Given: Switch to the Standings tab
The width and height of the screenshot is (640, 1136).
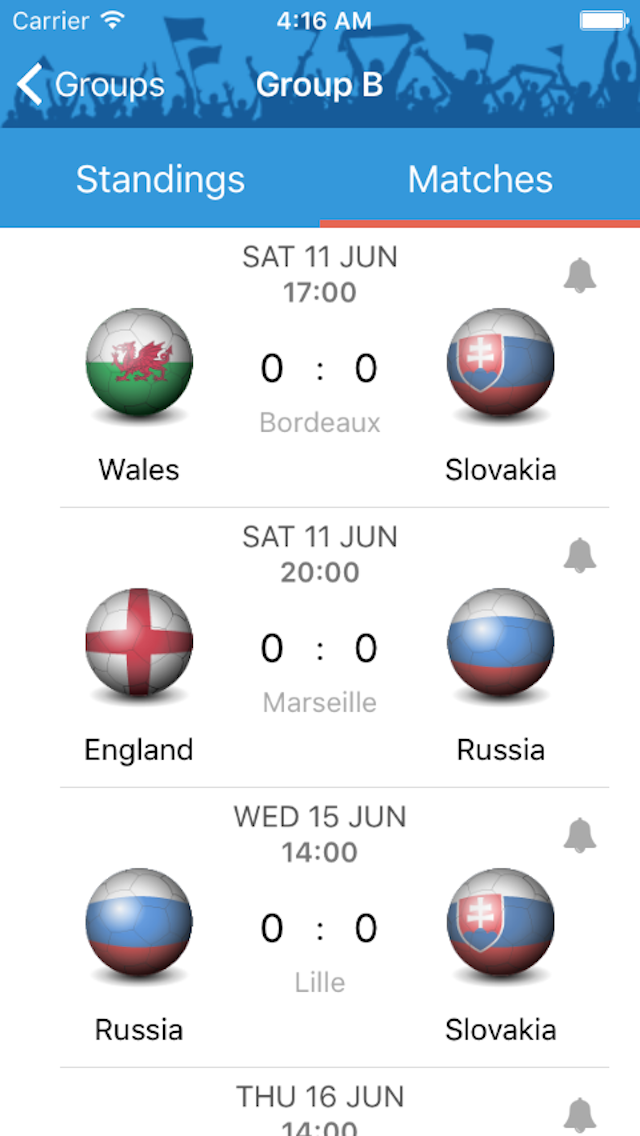Looking at the screenshot, I should [x=160, y=180].
